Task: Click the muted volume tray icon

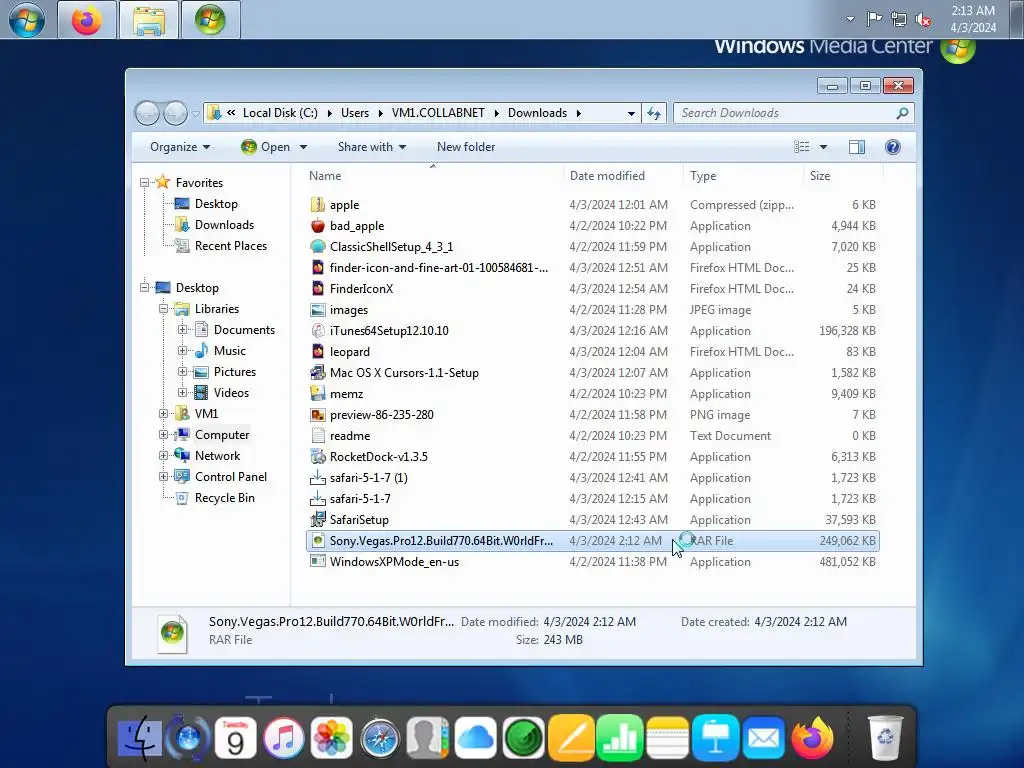Action: point(923,20)
